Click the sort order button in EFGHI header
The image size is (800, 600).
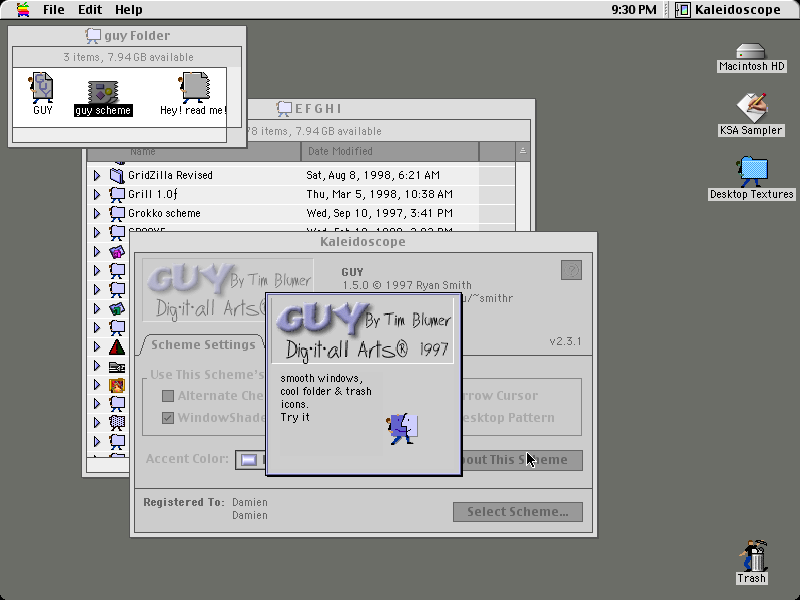point(522,151)
